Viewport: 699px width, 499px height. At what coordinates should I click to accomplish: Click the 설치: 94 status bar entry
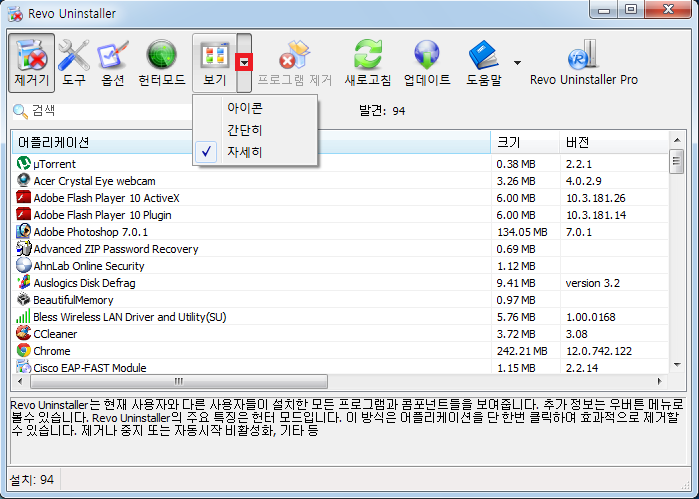(x=32, y=480)
